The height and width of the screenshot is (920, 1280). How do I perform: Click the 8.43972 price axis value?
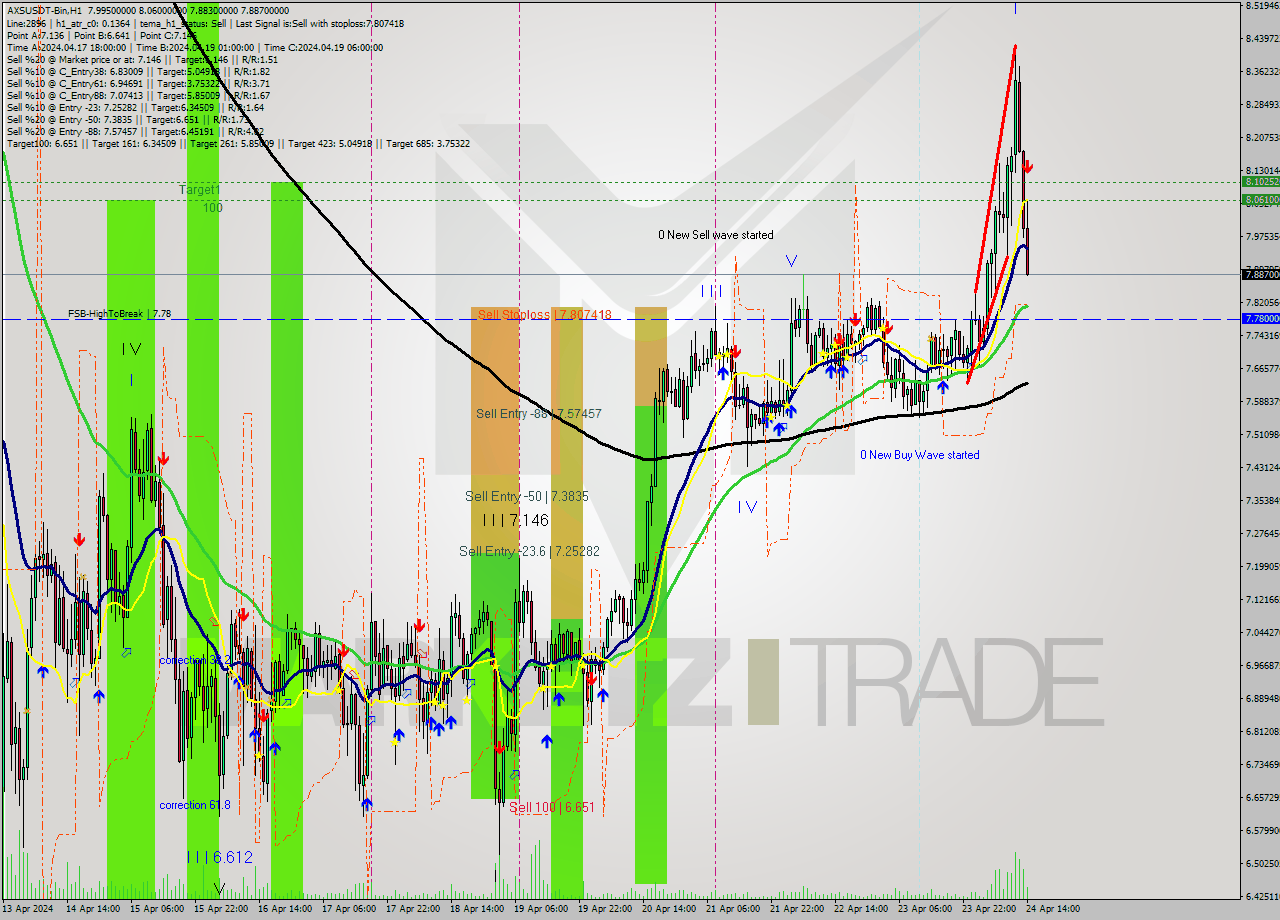point(1262,39)
